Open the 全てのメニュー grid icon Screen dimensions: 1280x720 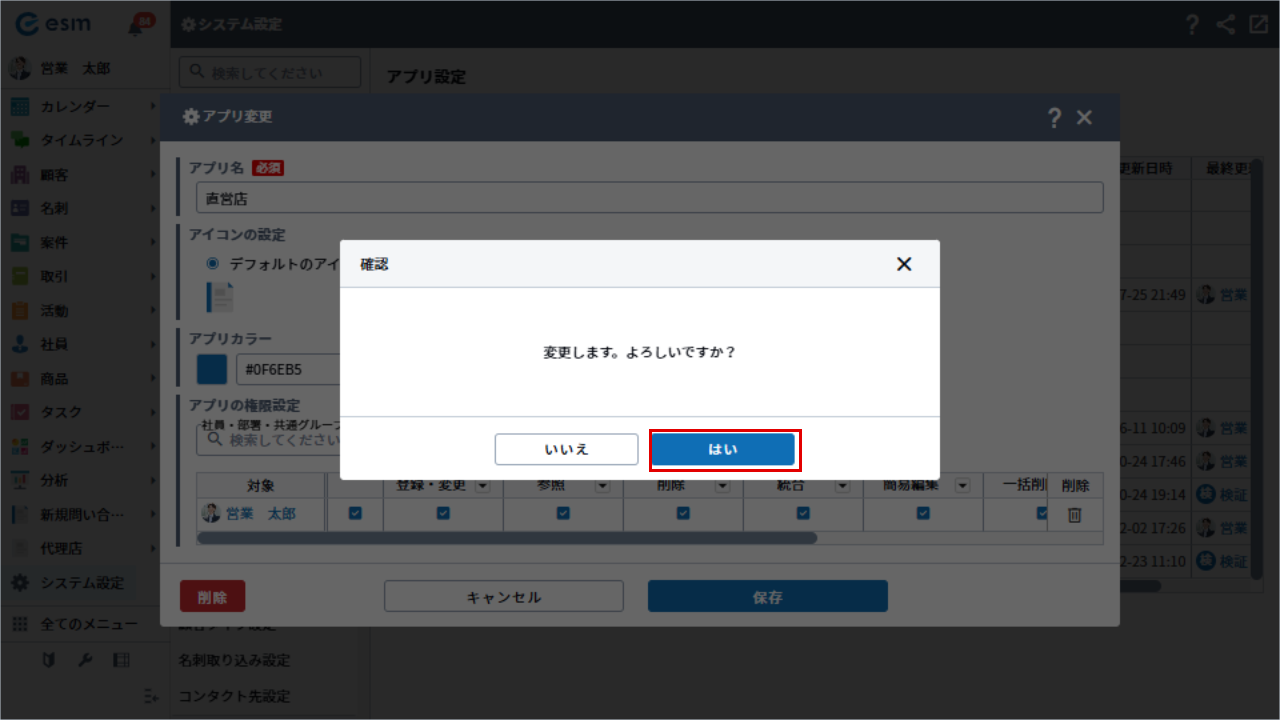coord(20,624)
